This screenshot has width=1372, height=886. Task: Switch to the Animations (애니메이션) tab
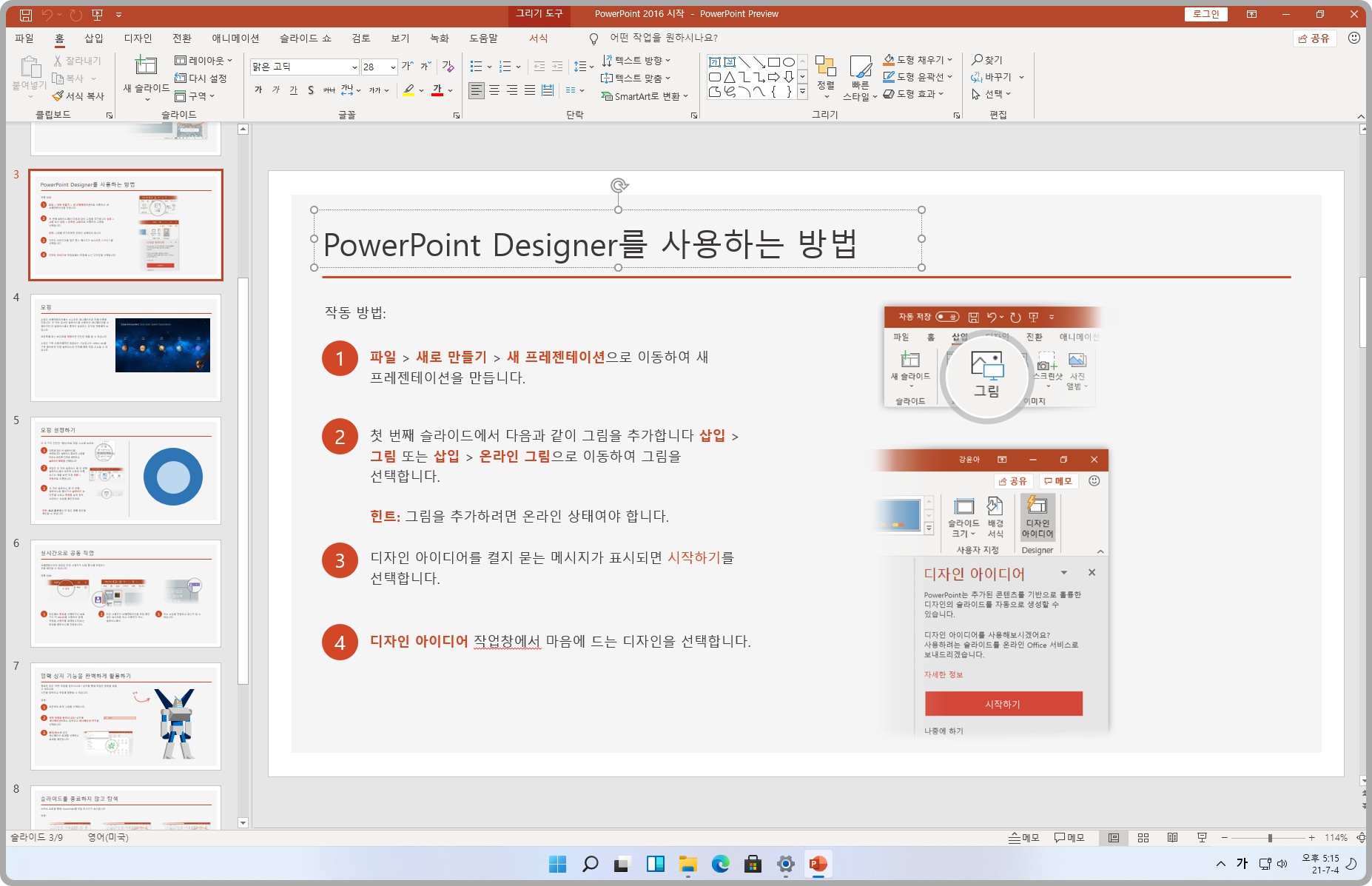(235, 38)
